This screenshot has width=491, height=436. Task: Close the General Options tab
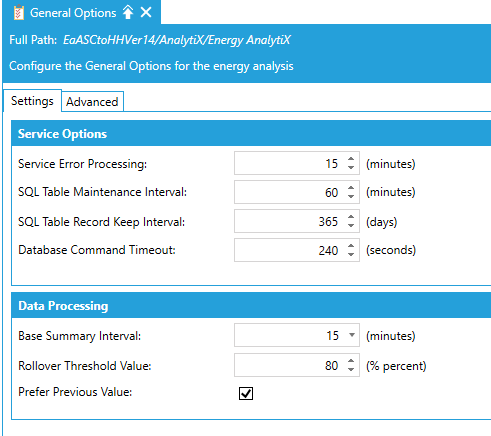tap(146, 13)
